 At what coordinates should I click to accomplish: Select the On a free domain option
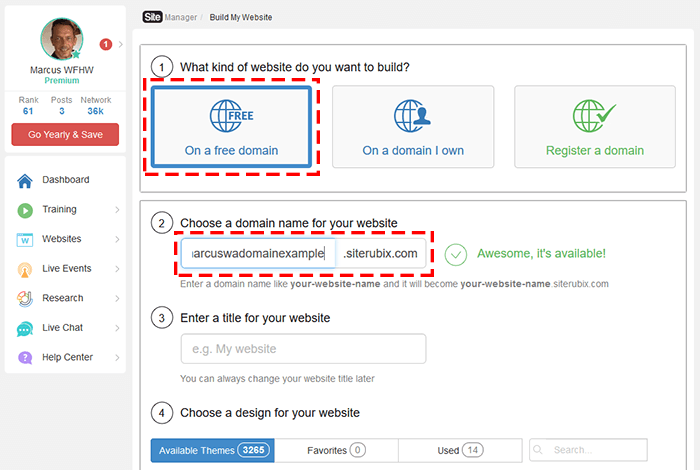pyautogui.click(x=231, y=127)
